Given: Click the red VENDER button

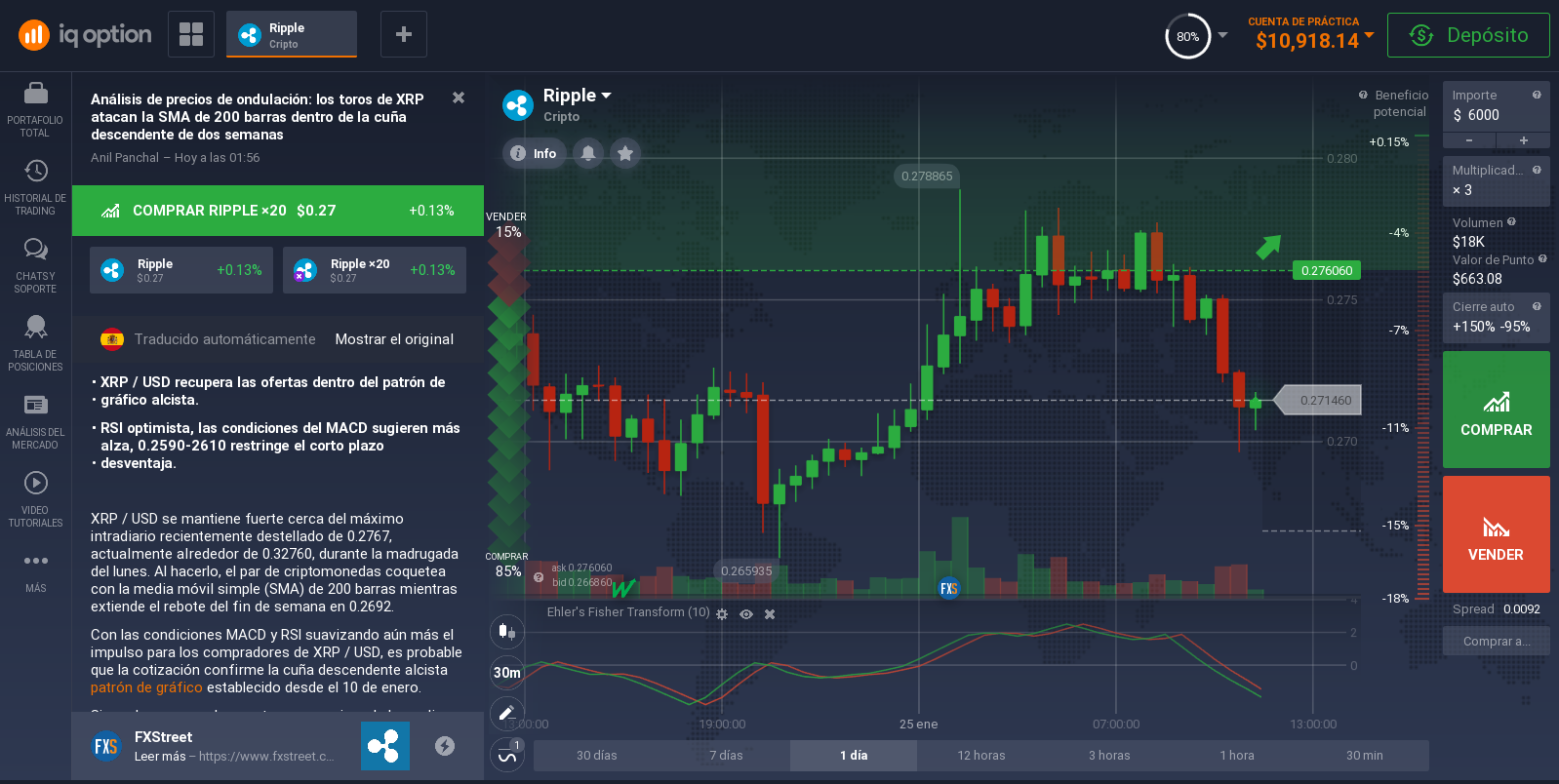Looking at the screenshot, I should (1496, 534).
